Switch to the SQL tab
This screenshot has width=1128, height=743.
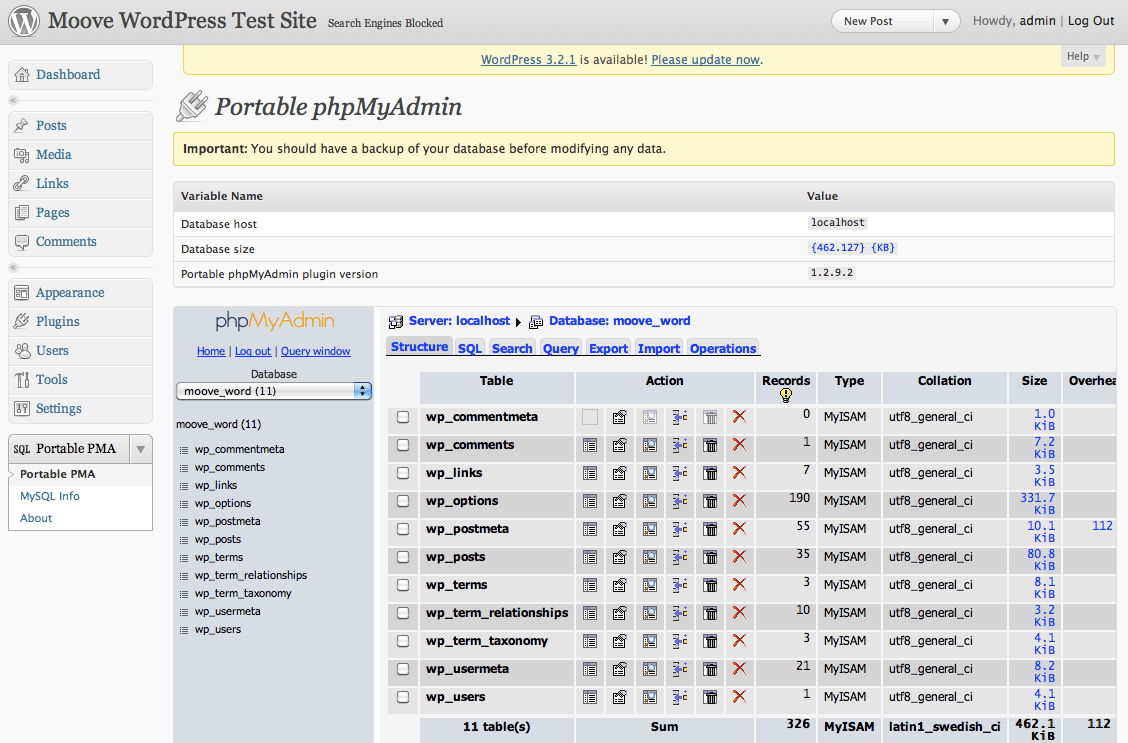click(469, 348)
